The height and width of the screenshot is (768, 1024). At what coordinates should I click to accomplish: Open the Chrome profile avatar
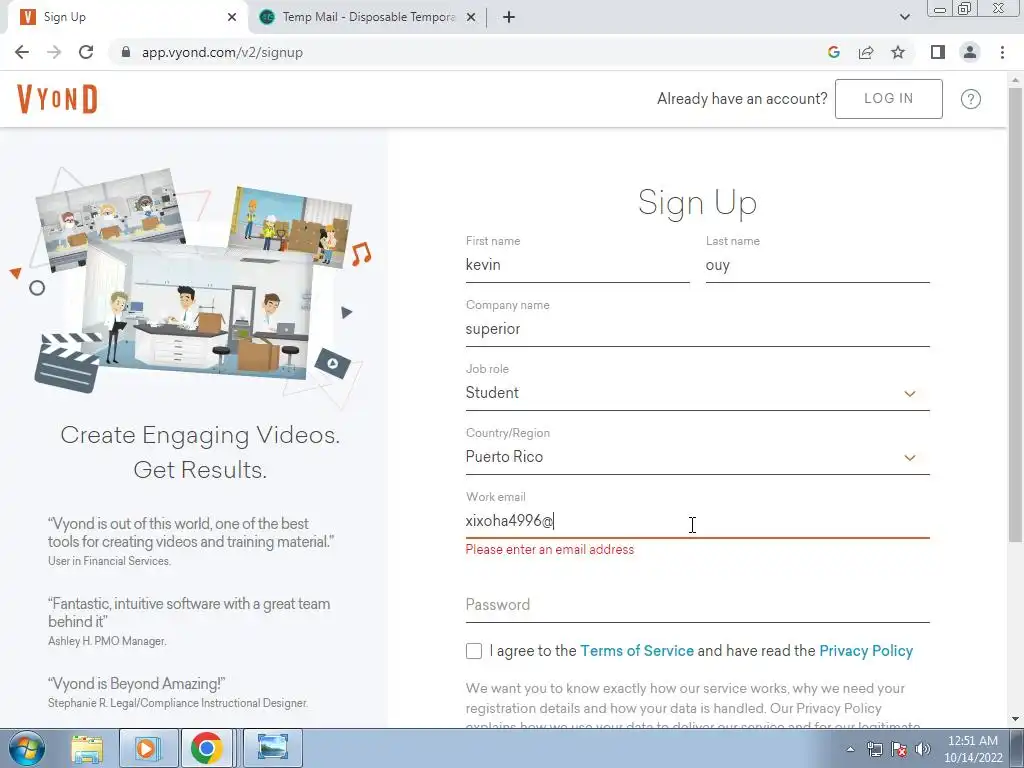point(970,52)
